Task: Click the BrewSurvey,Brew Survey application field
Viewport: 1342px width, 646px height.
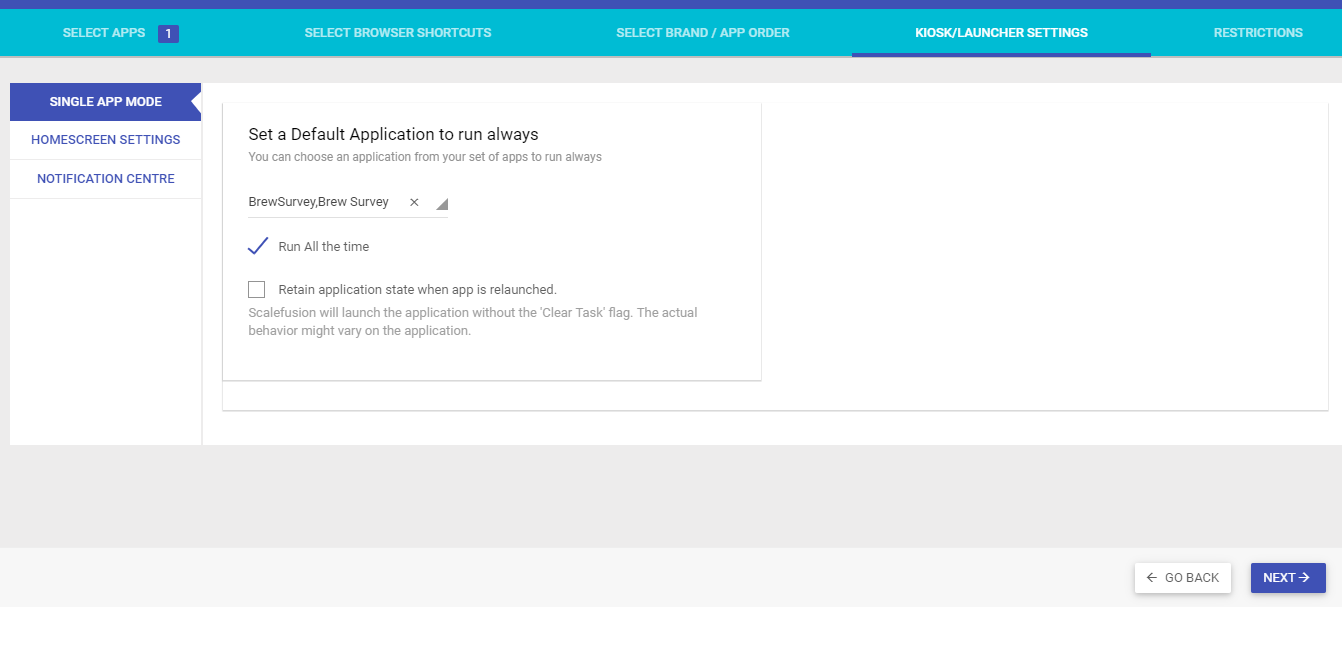Action: tap(348, 202)
